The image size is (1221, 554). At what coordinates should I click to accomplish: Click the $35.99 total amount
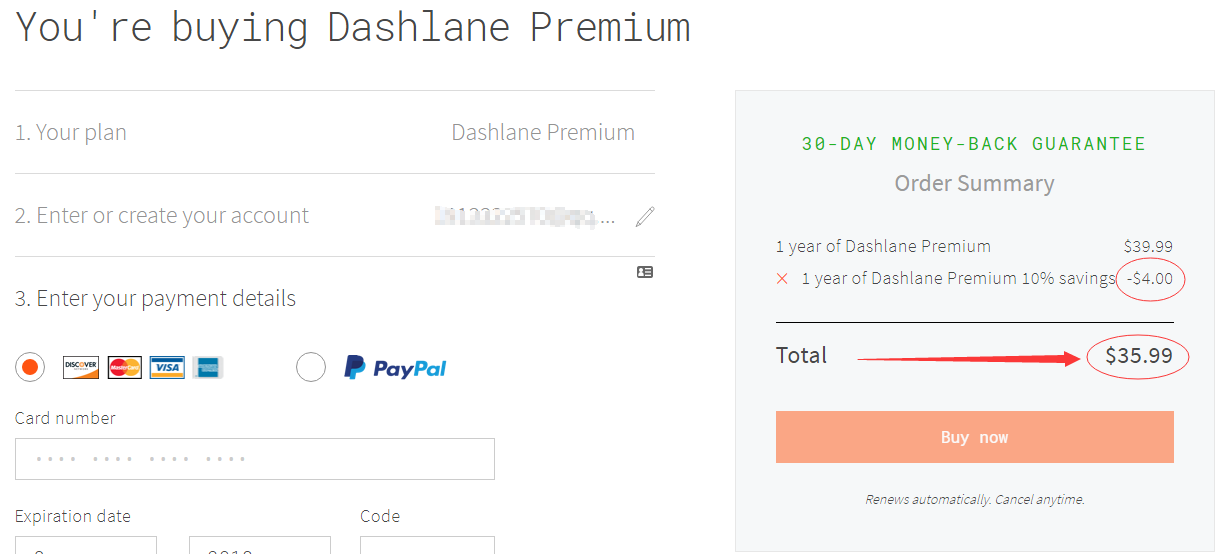point(1138,356)
